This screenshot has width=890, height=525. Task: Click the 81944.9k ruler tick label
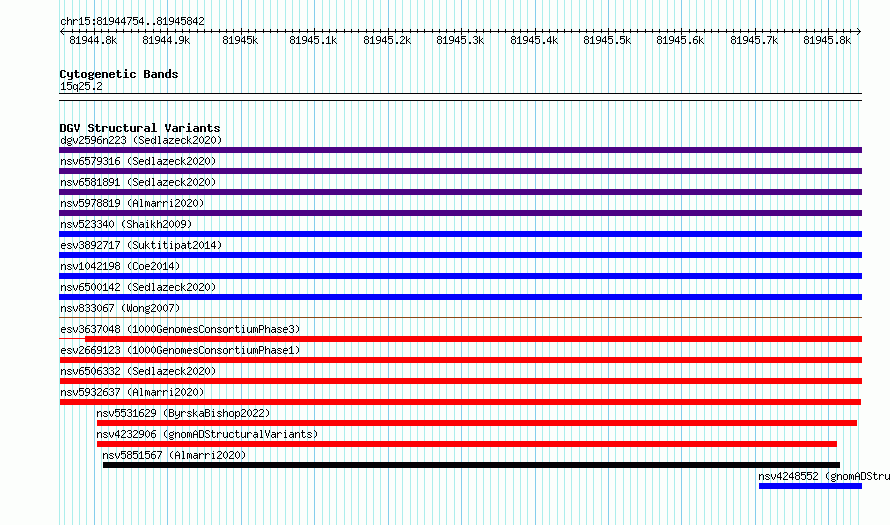tap(166, 40)
